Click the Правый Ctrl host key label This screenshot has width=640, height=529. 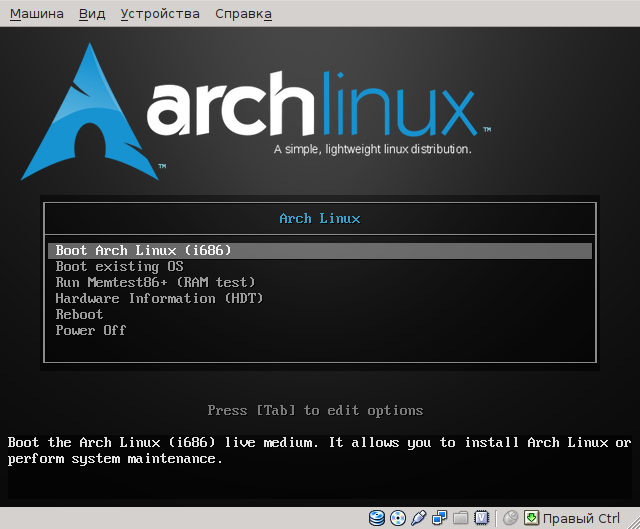click(x=581, y=518)
